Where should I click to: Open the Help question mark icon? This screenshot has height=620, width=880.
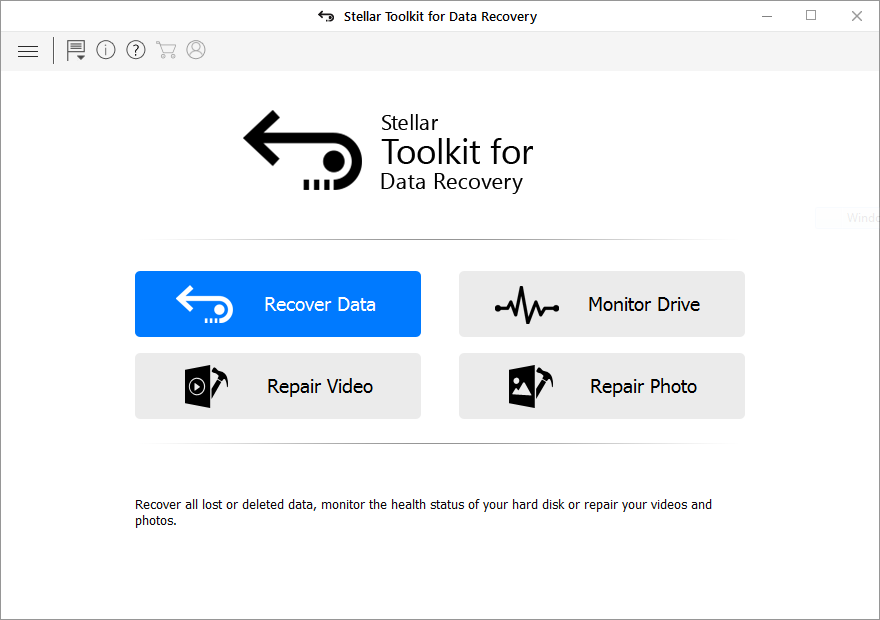[x=136, y=50]
